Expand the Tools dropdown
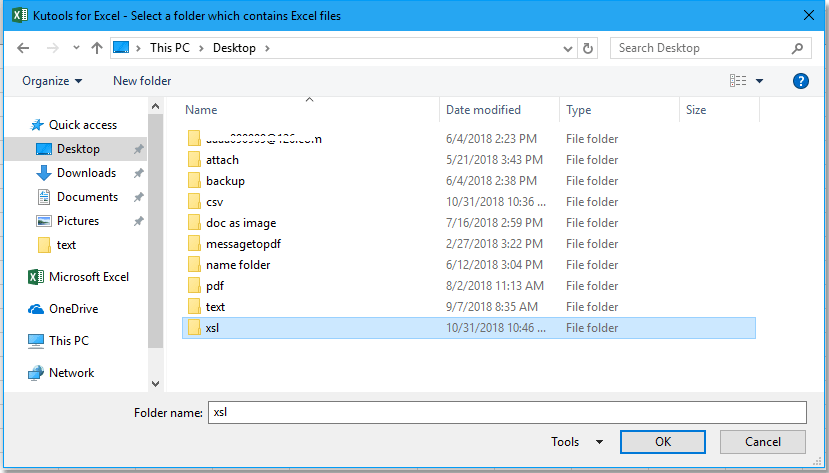Viewport: 829px width, 473px height. tap(577, 442)
